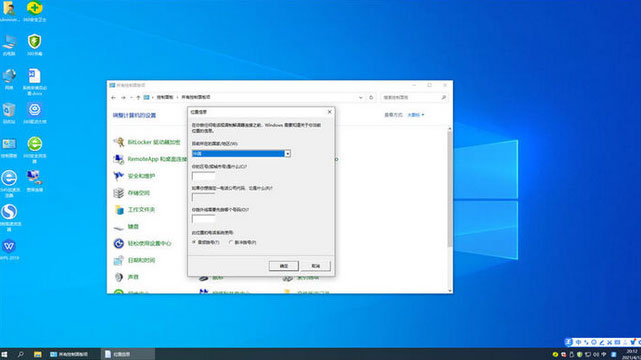Screen dimensions: 641x360
Task: Click the refresh button beside address bar
Action: coord(371,98)
